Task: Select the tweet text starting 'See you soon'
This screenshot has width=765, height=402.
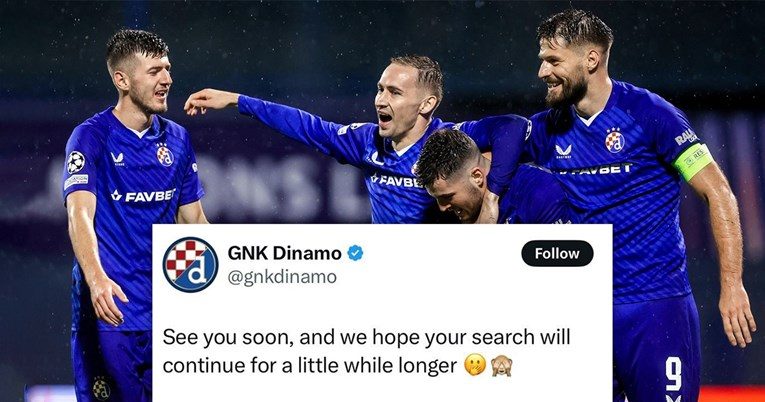Action: coord(366,351)
